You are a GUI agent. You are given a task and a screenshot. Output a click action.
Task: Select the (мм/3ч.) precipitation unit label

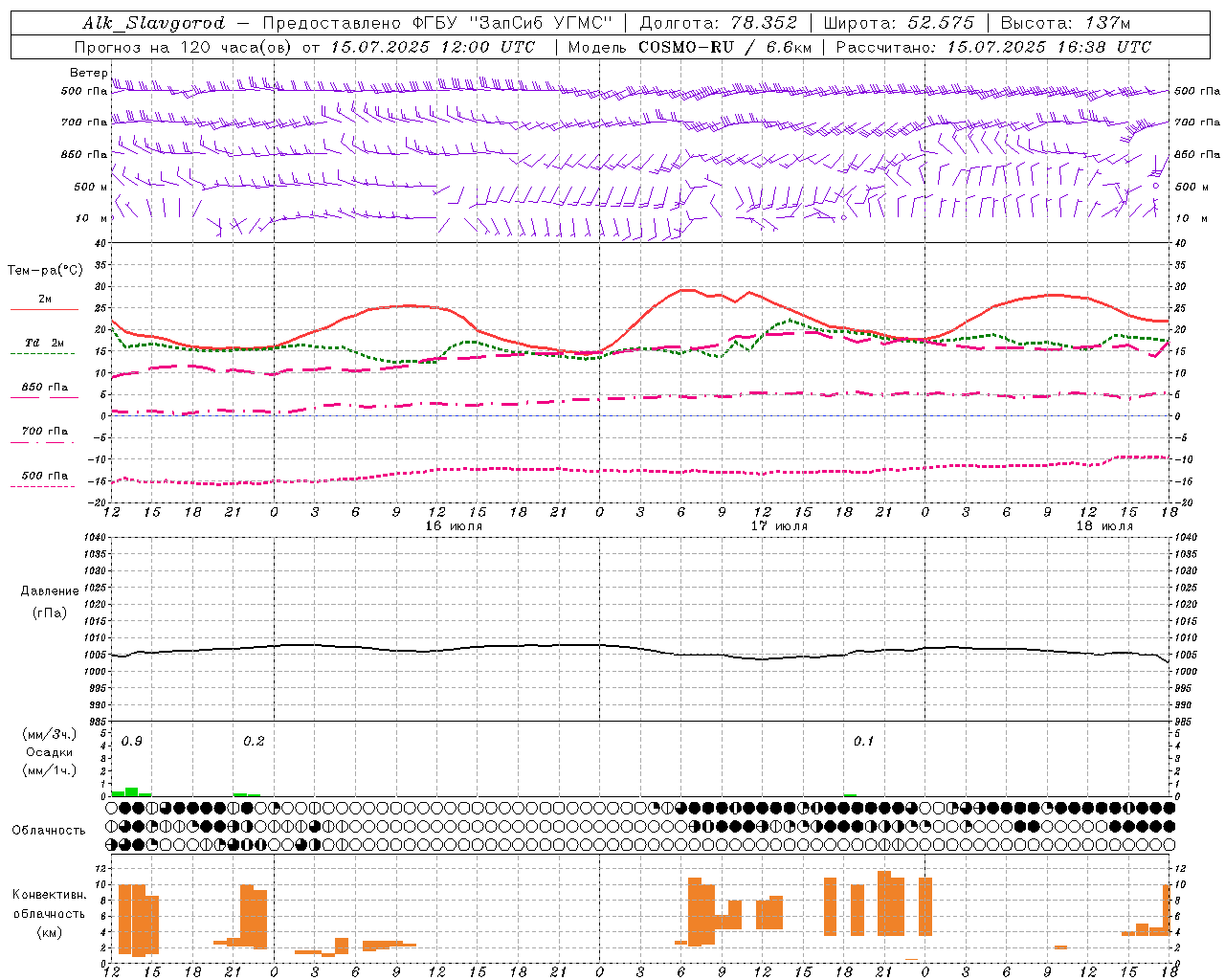pos(50,735)
